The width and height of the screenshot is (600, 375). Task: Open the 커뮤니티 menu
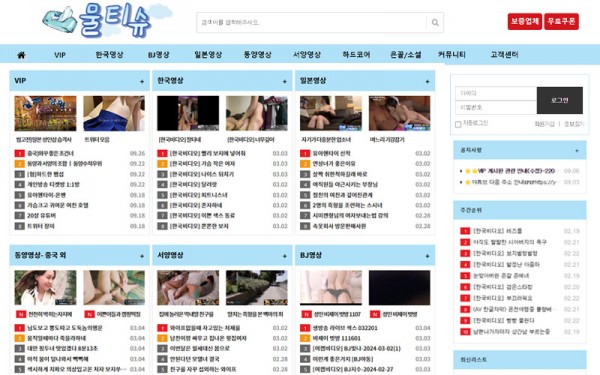[x=452, y=55]
